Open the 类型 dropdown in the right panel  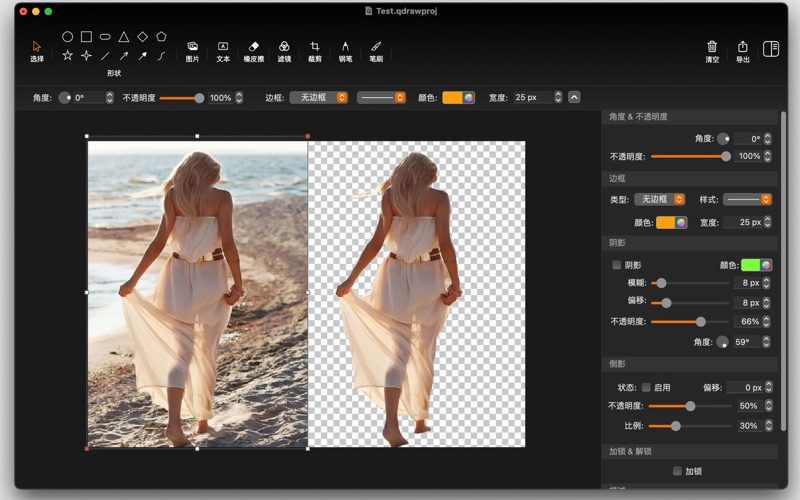tap(659, 200)
